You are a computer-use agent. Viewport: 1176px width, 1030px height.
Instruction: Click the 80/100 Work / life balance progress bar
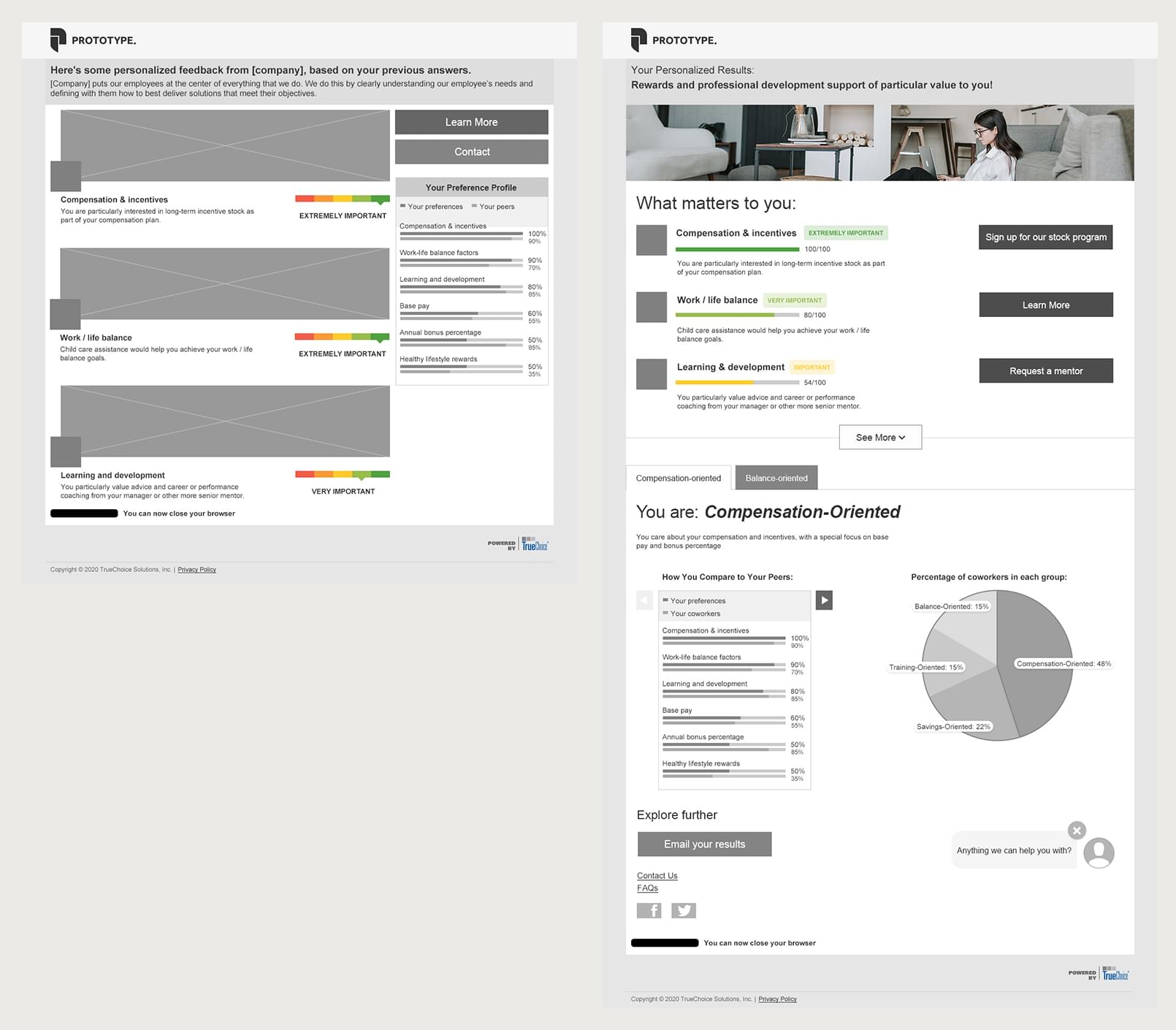(x=738, y=315)
